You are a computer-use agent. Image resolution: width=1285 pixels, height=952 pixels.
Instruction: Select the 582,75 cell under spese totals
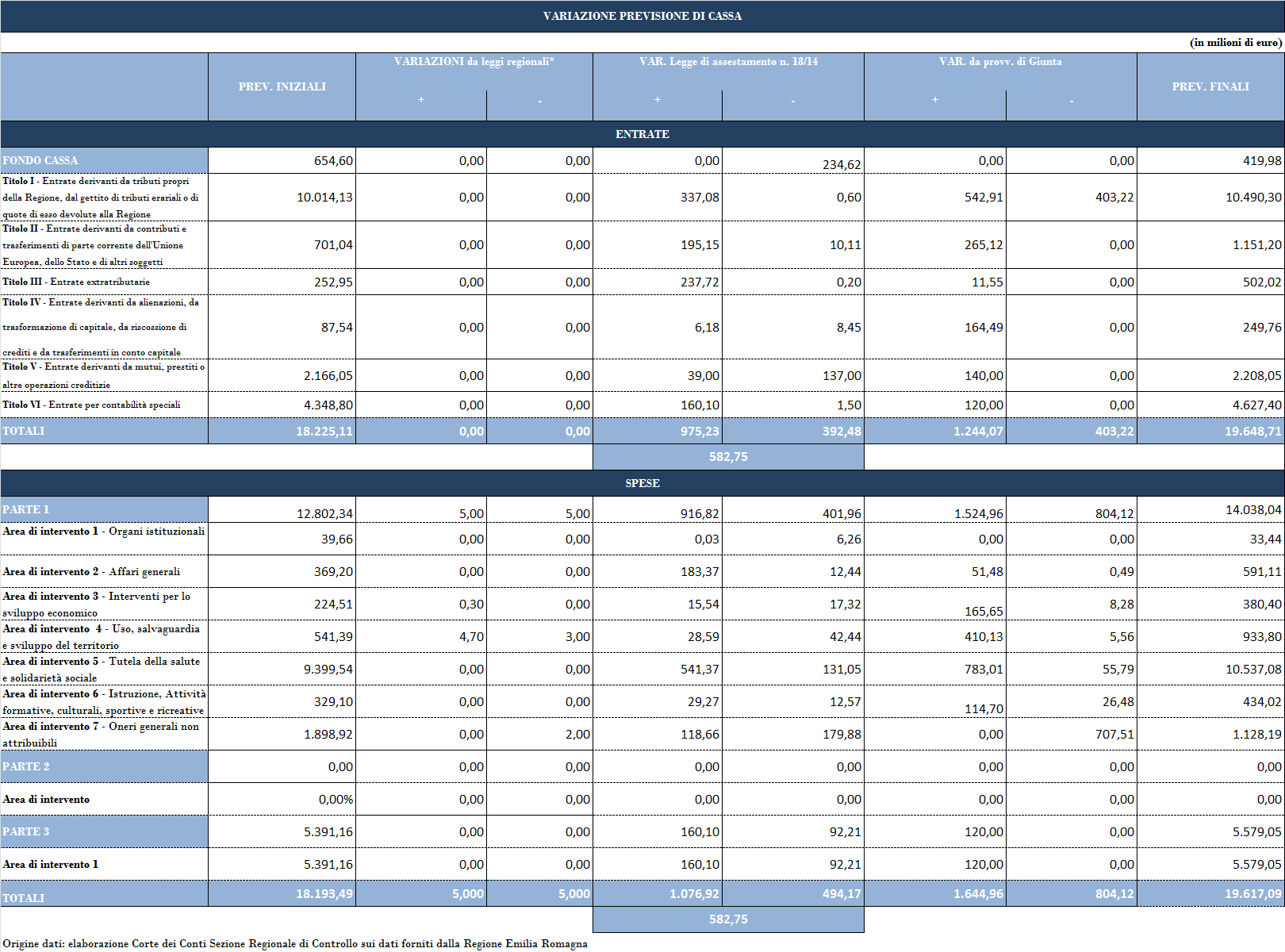[728, 919]
